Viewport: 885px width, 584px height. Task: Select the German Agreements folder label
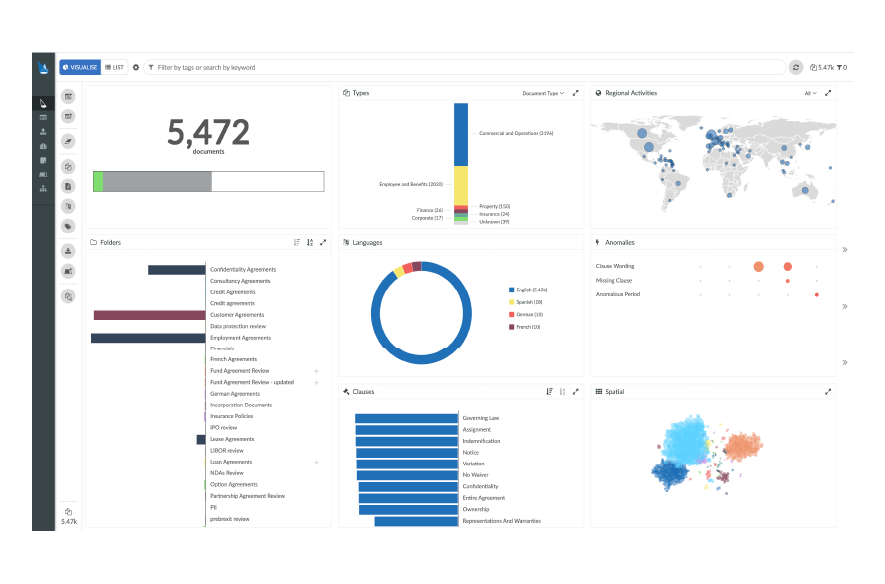pos(235,394)
